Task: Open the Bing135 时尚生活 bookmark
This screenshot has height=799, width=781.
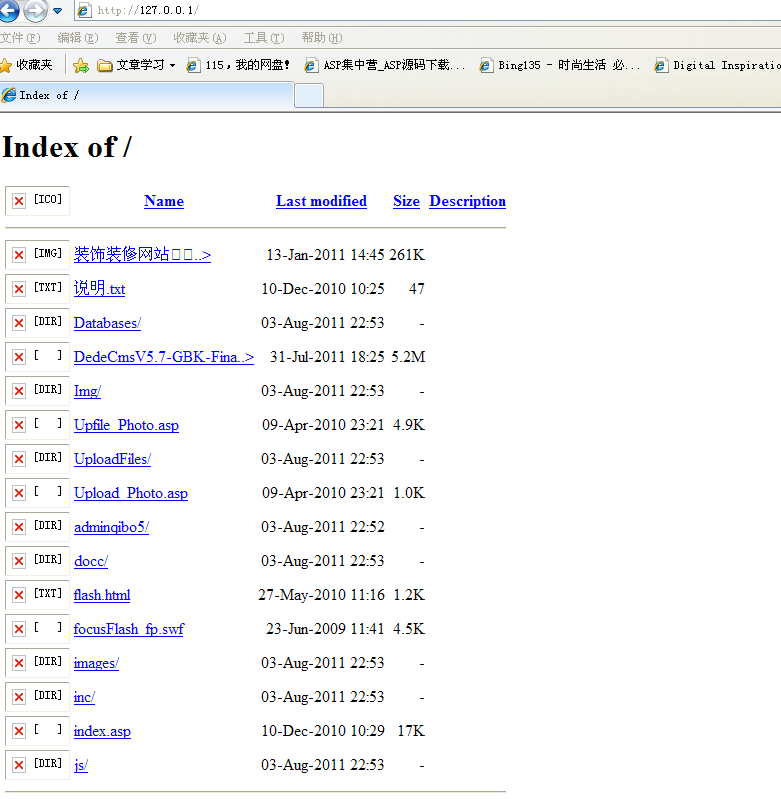Action: click(x=559, y=65)
